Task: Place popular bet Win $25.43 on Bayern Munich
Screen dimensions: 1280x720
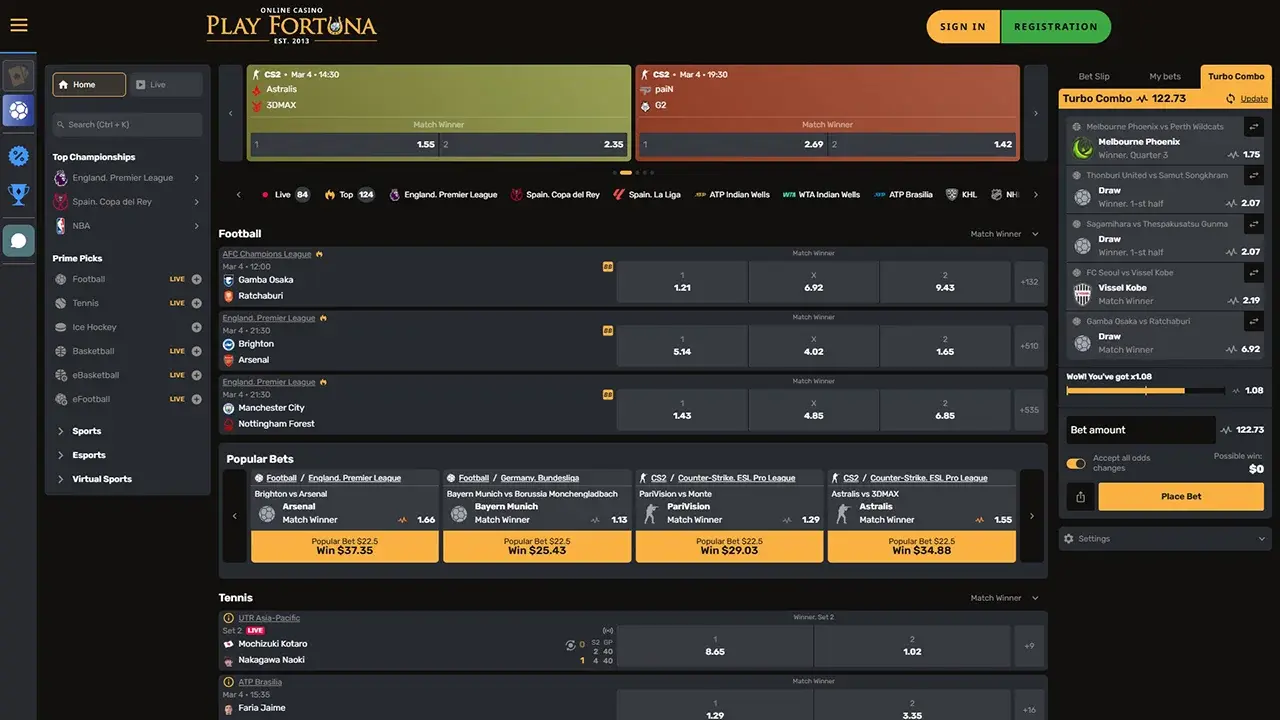Action: pos(537,546)
